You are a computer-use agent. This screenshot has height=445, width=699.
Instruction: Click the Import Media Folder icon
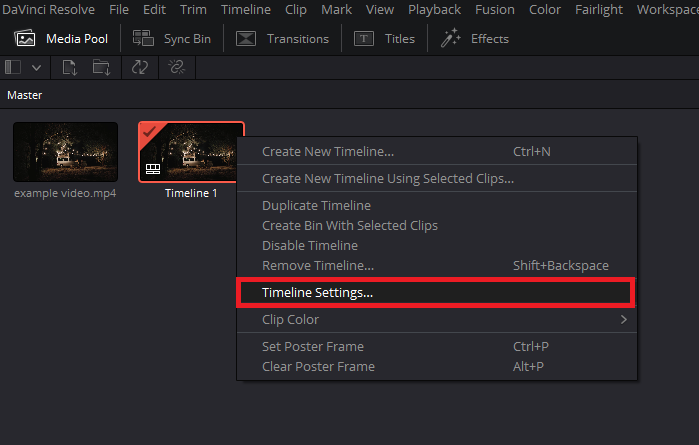tap(102, 67)
